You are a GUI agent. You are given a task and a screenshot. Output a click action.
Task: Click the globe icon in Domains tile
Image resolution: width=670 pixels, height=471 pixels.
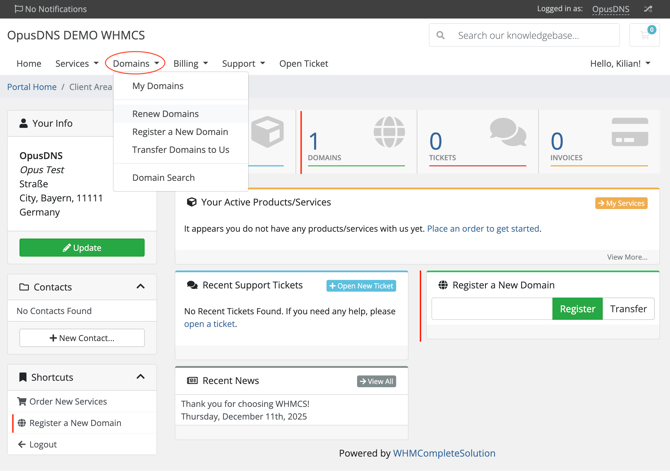click(x=389, y=132)
